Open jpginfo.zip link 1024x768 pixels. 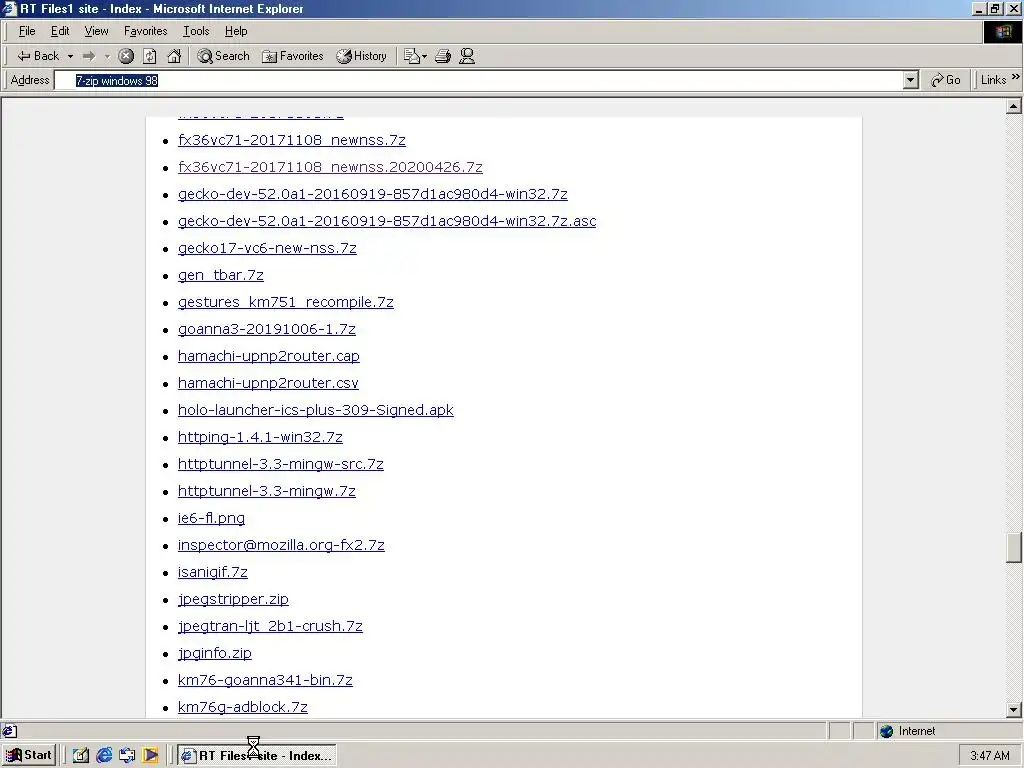click(214, 653)
